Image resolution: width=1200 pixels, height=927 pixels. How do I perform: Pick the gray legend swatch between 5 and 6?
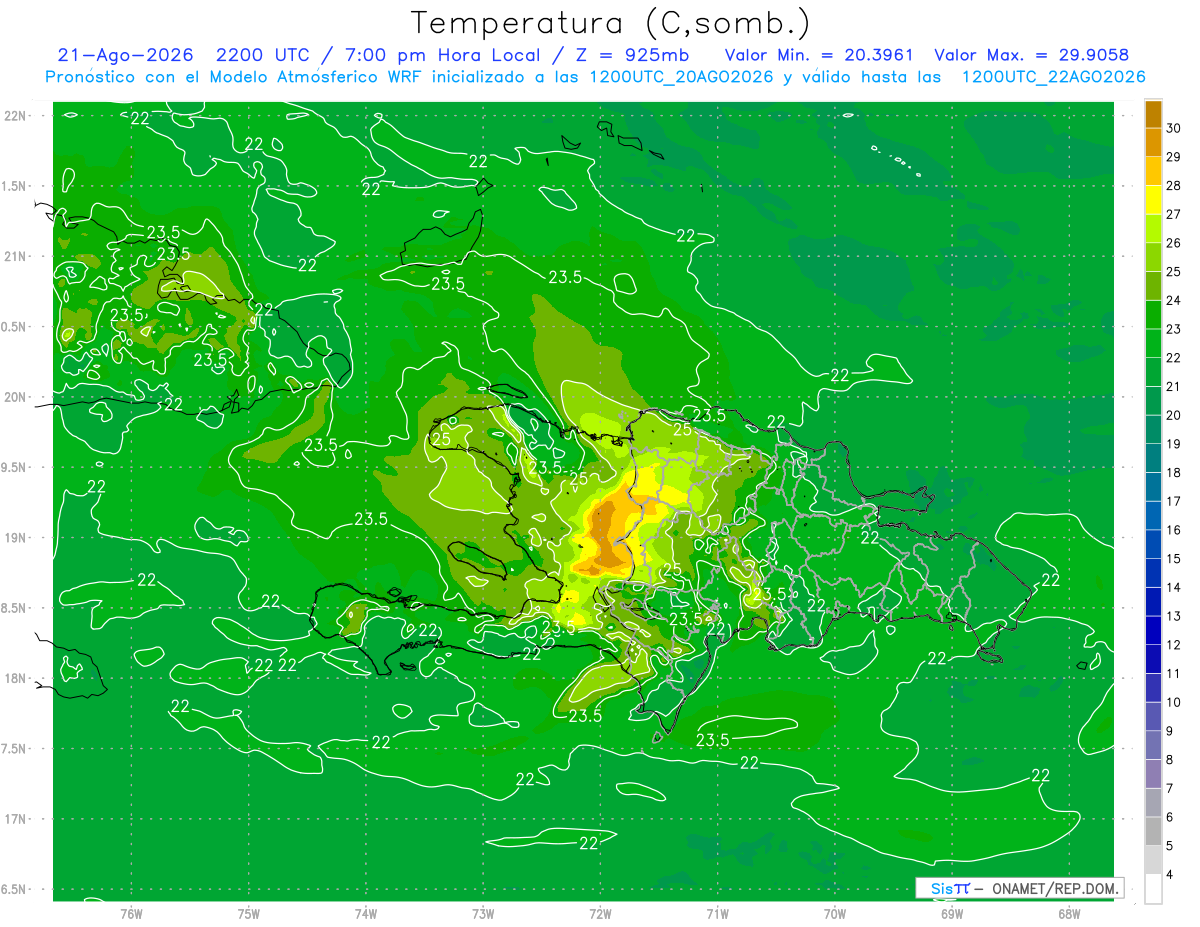(x=1153, y=832)
